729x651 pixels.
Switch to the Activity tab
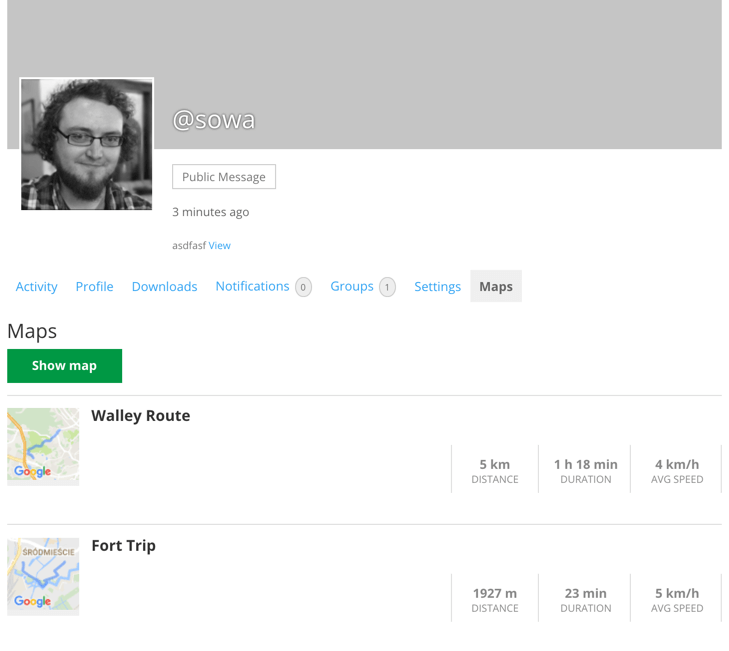[36, 286]
